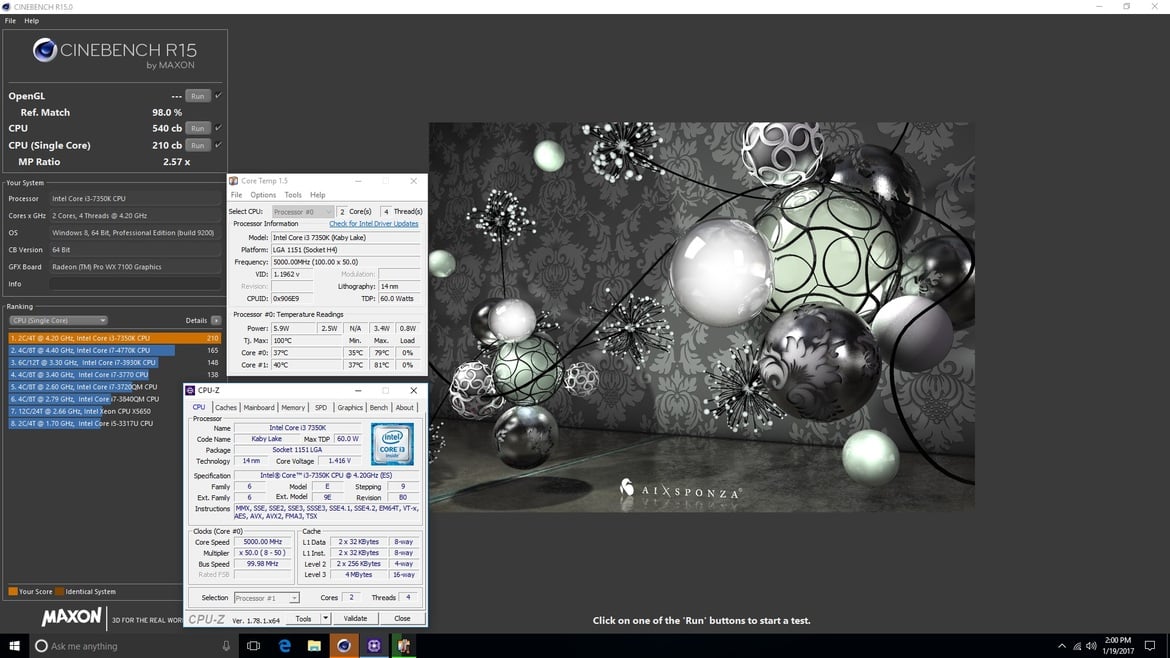The height and width of the screenshot is (658, 1170).
Task: Click the MAXON logo at bottom left
Action: click(x=71, y=618)
